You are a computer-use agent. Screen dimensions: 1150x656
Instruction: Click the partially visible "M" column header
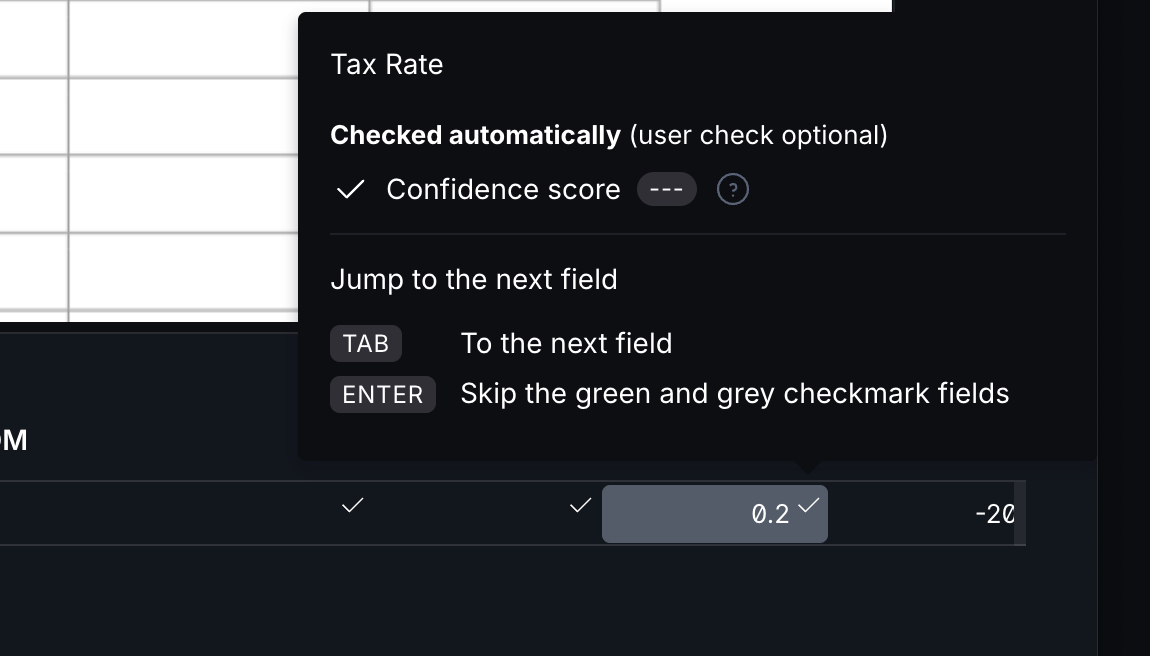pos(14,440)
